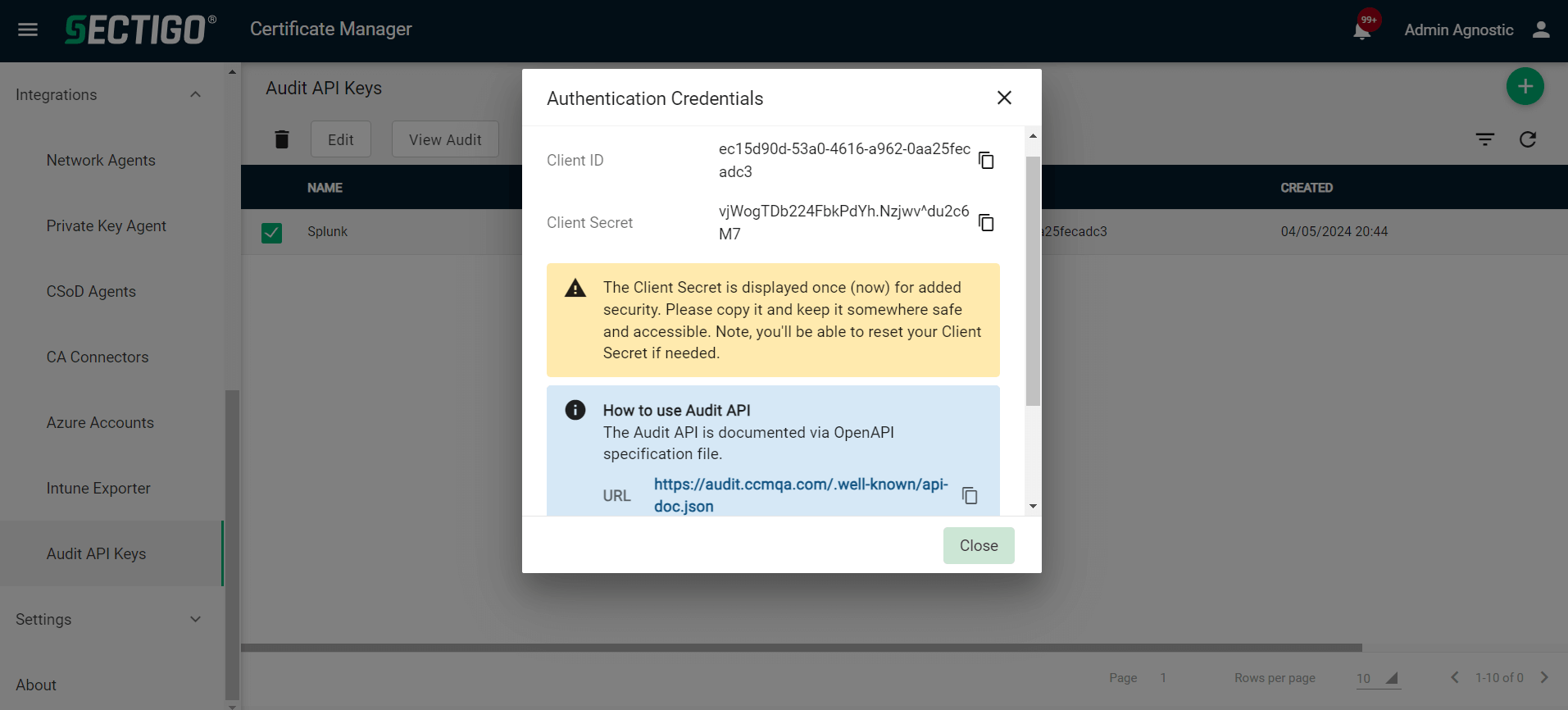Open the hamburger navigation menu

pyautogui.click(x=28, y=30)
